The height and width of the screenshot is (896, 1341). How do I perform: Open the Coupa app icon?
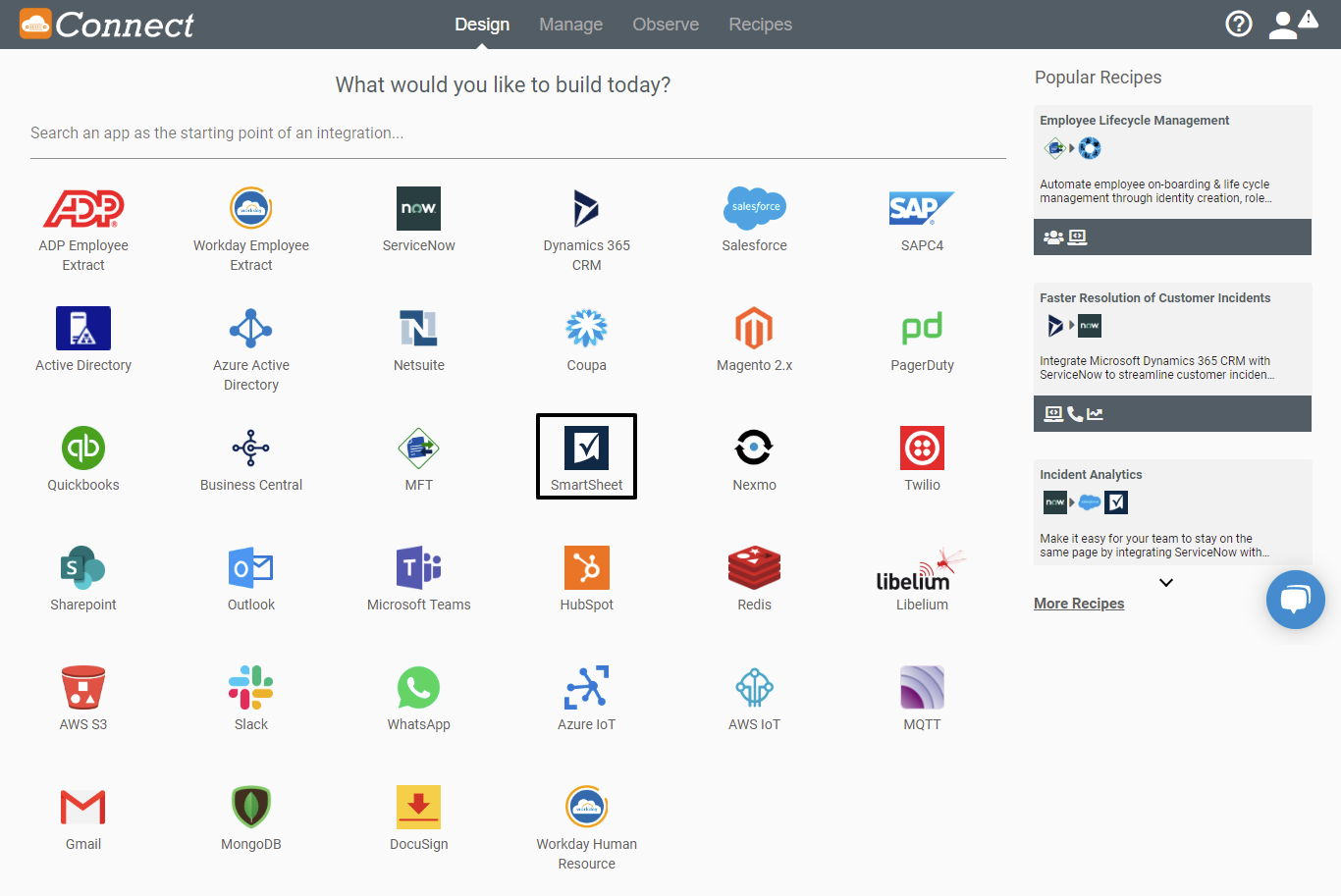point(587,328)
